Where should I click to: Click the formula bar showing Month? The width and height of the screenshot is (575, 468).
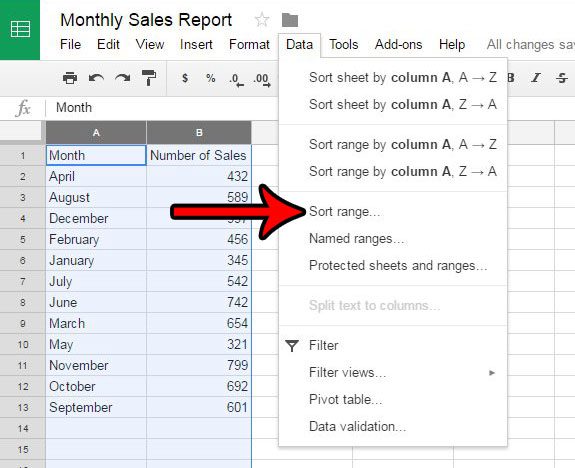[x=161, y=108]
